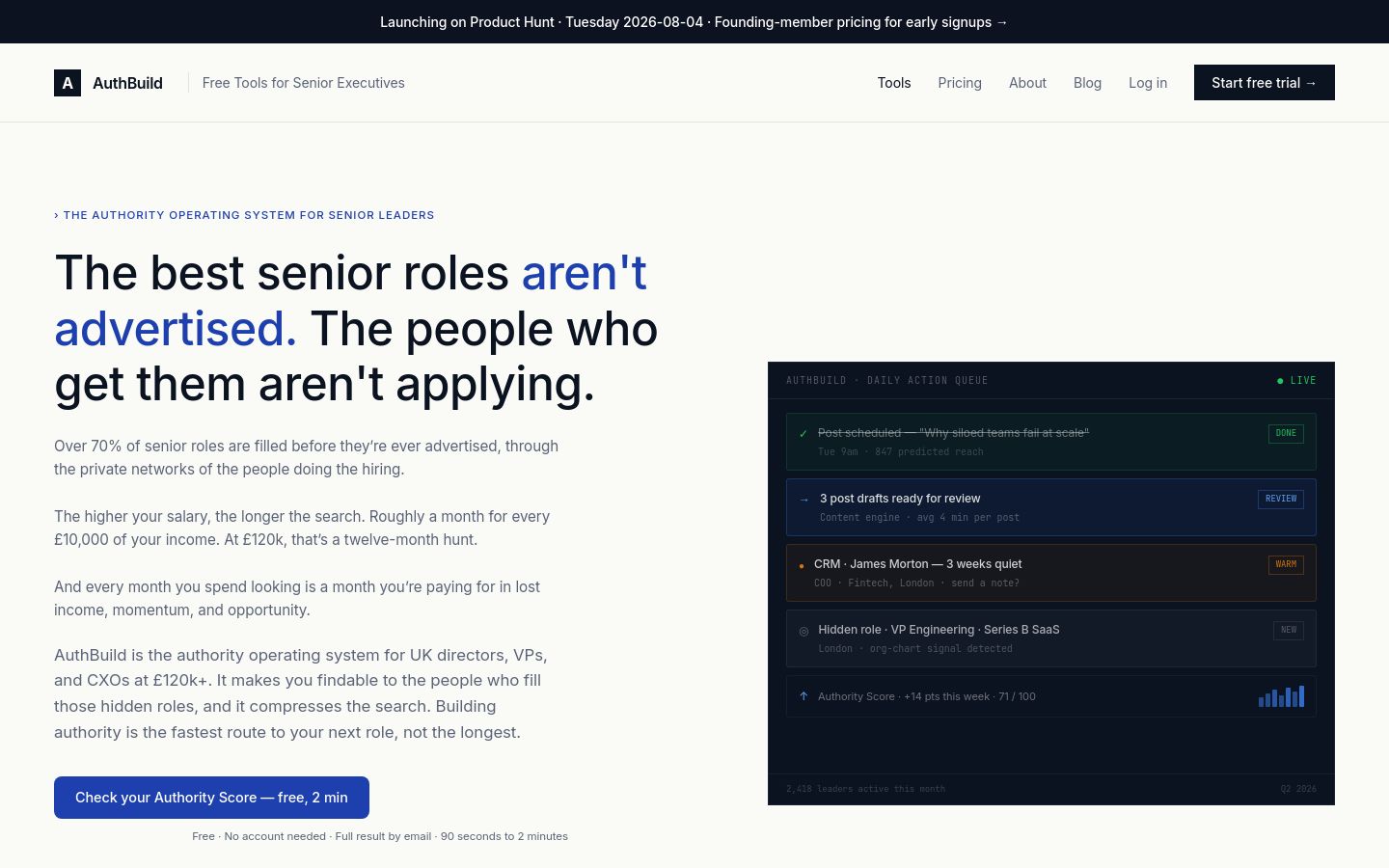Image resolution: width=1389 pixels, height=868 pixels.
Task: Select the DONE badge on the scheduled post
Action: click(x=1286, y=433)
